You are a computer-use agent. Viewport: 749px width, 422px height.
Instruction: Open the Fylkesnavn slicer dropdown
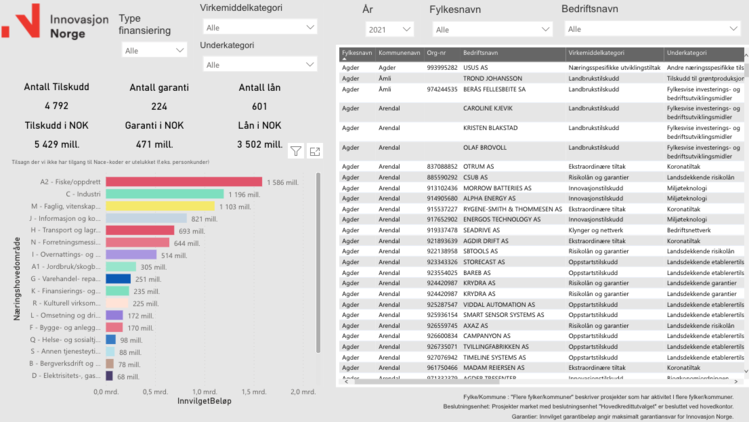(490, 30)
